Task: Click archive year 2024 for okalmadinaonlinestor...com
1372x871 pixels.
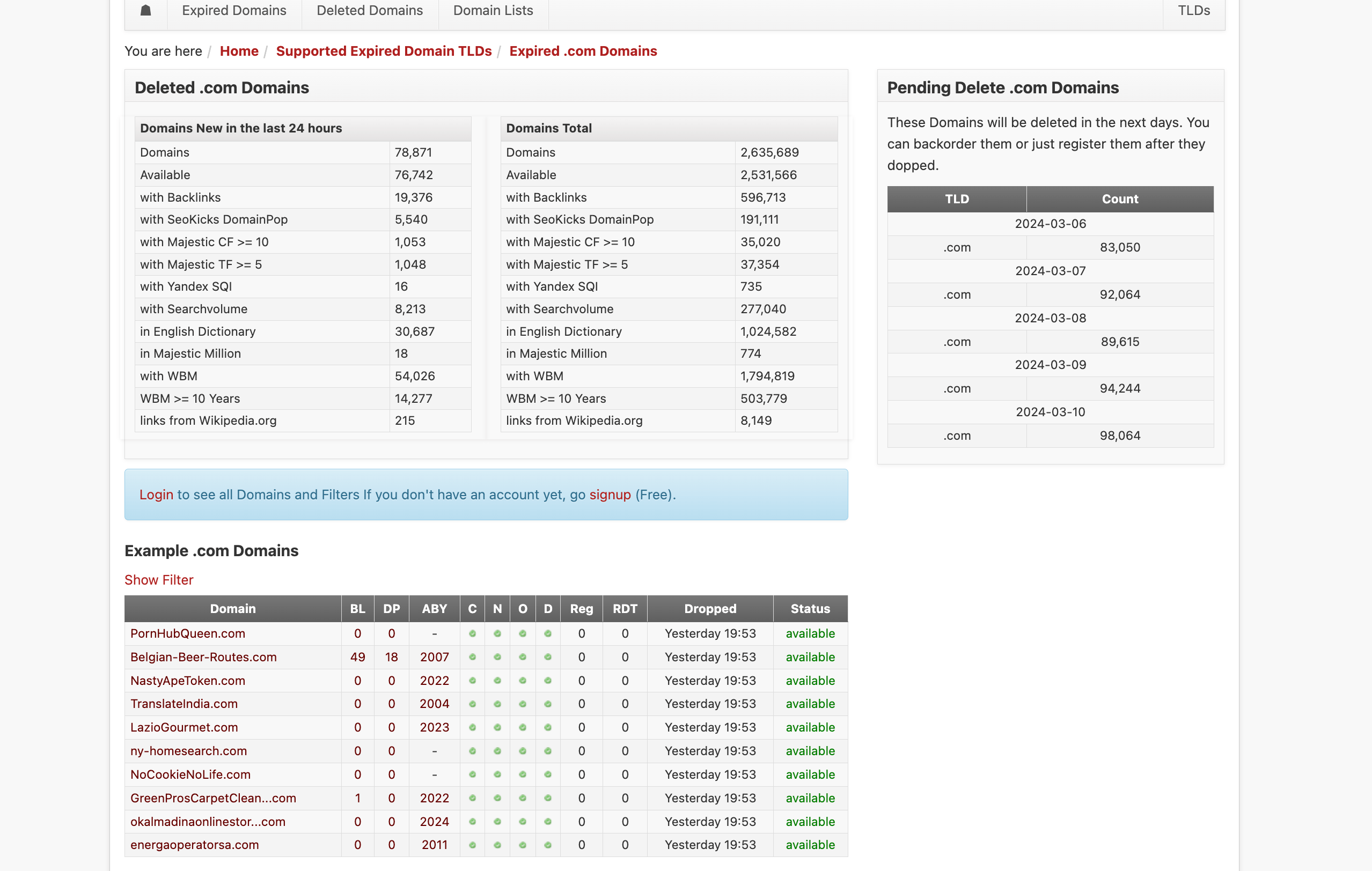Action: (435, 822)
